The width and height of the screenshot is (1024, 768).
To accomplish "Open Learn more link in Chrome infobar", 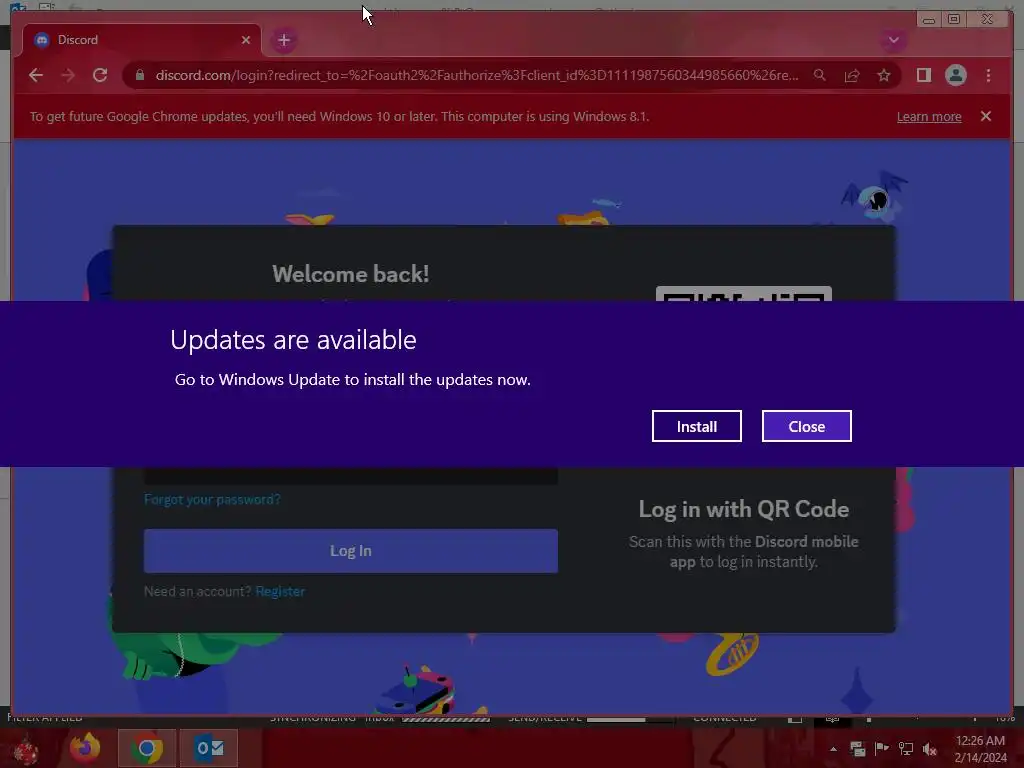I will click(929, 116).
